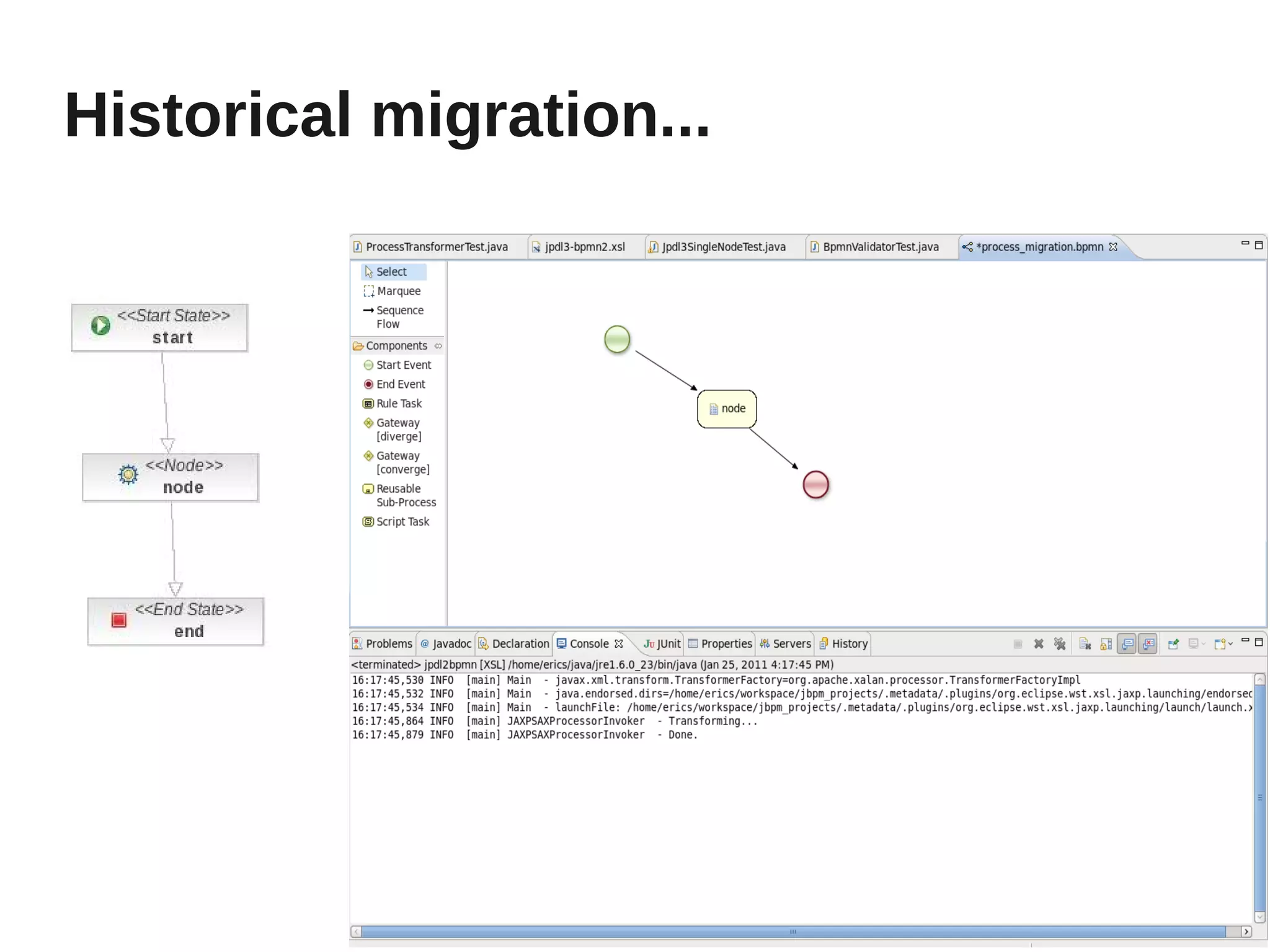The image size is (1270, 952).
Task: Close the process_migration.bpmn tab
Action: [1113, 247]
